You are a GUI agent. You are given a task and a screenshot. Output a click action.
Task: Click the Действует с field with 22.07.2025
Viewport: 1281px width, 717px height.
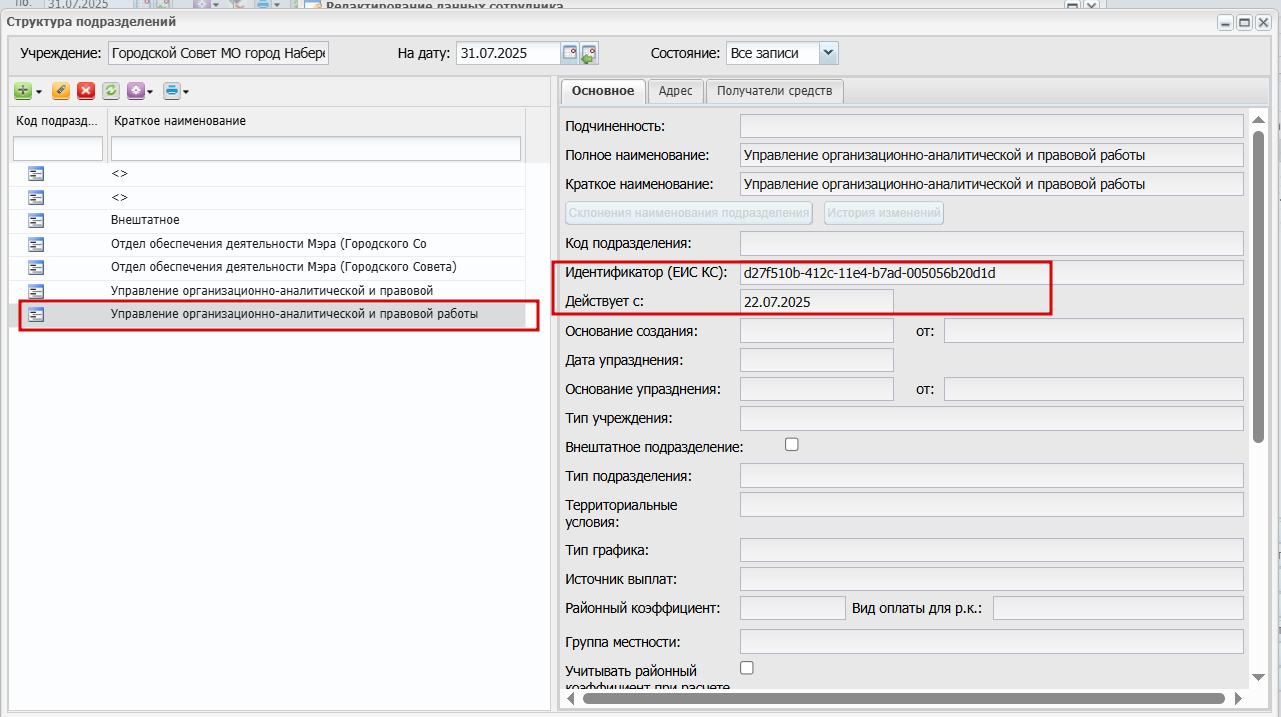[x=817, y=301]
